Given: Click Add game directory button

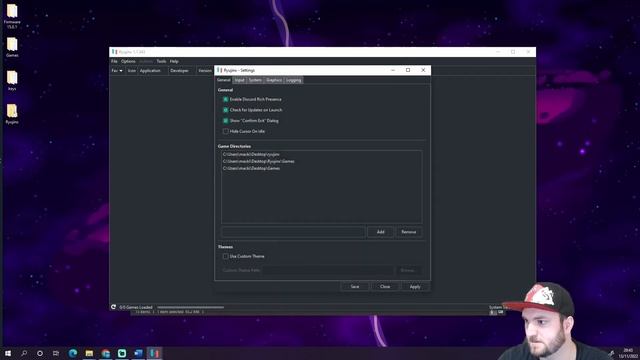Looking at the screenshot, I should click(380, 232).
